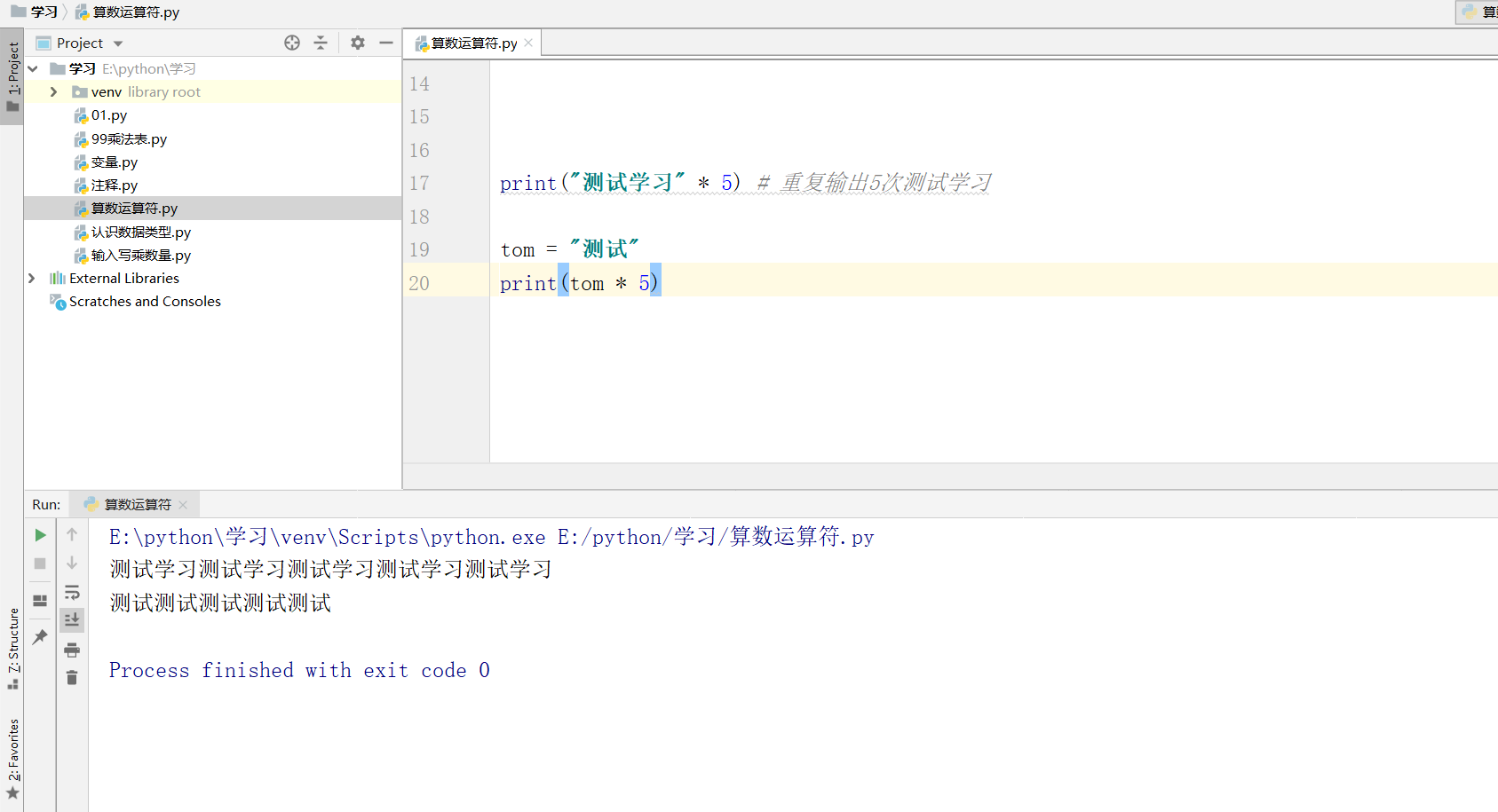This screenshot has height=812, width=1498.
Task: Toggle soft-wrap in Run console
Action: point(72,592)
